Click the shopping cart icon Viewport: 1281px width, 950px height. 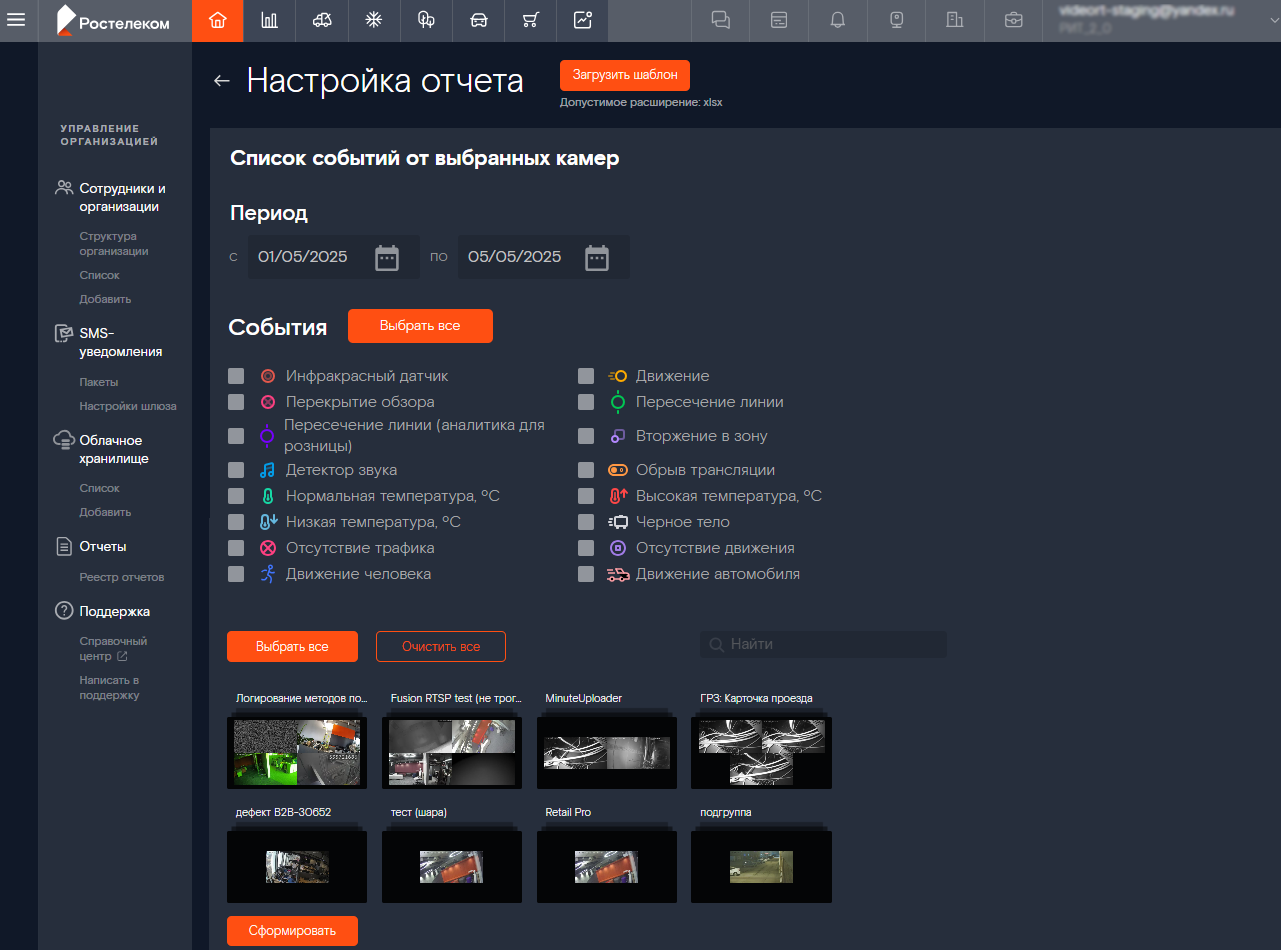(x=531, y=20)
